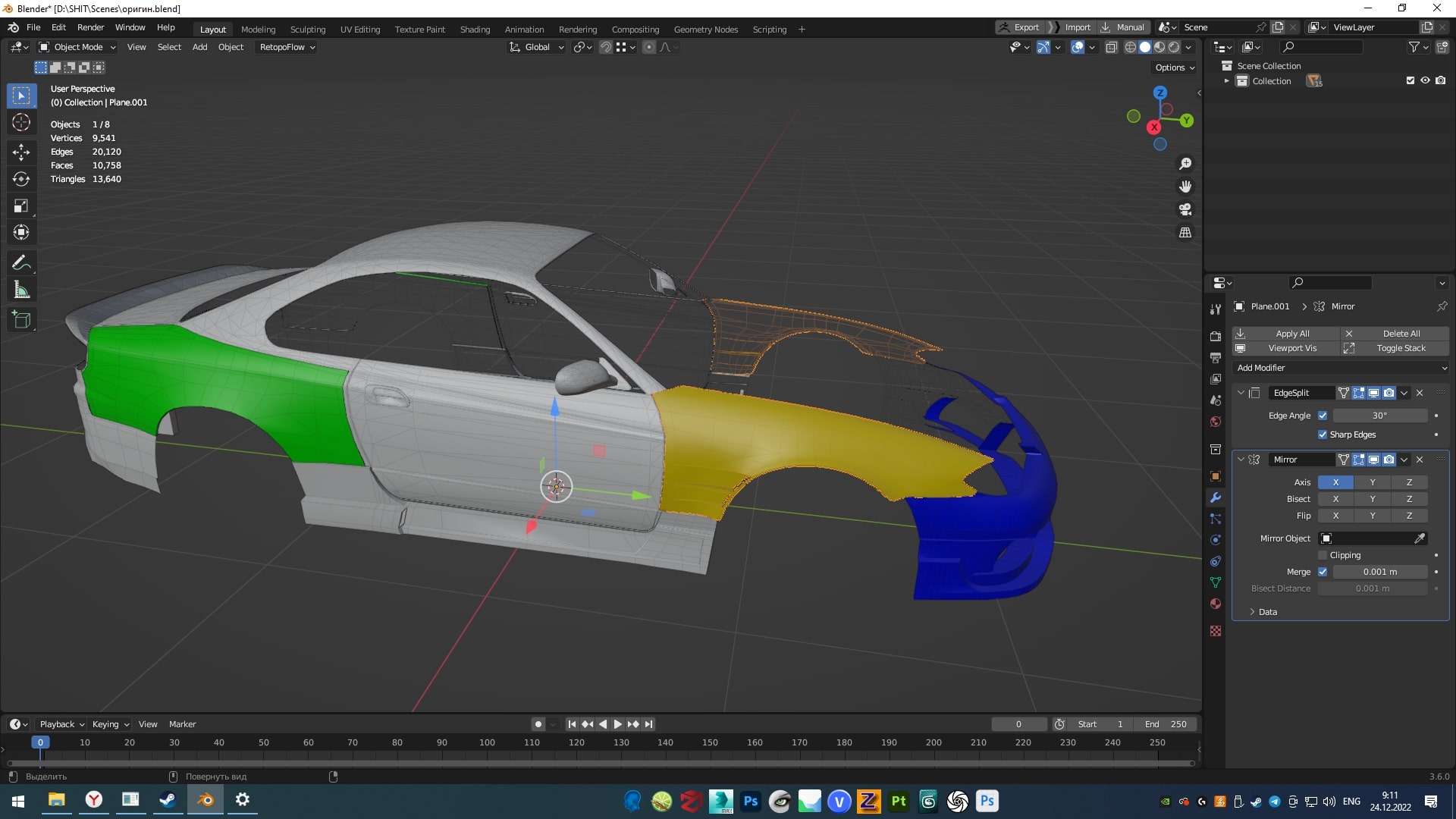1456x819 pixels.
Task: Switch to perspective/orthographic grid view icon
Action: coord(1185,233)
